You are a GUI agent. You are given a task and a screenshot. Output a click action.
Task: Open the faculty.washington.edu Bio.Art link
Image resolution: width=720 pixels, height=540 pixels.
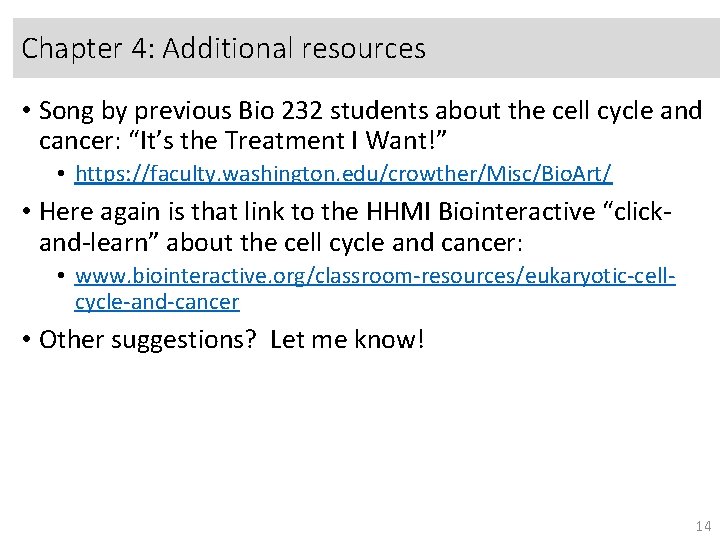(343, 174)
